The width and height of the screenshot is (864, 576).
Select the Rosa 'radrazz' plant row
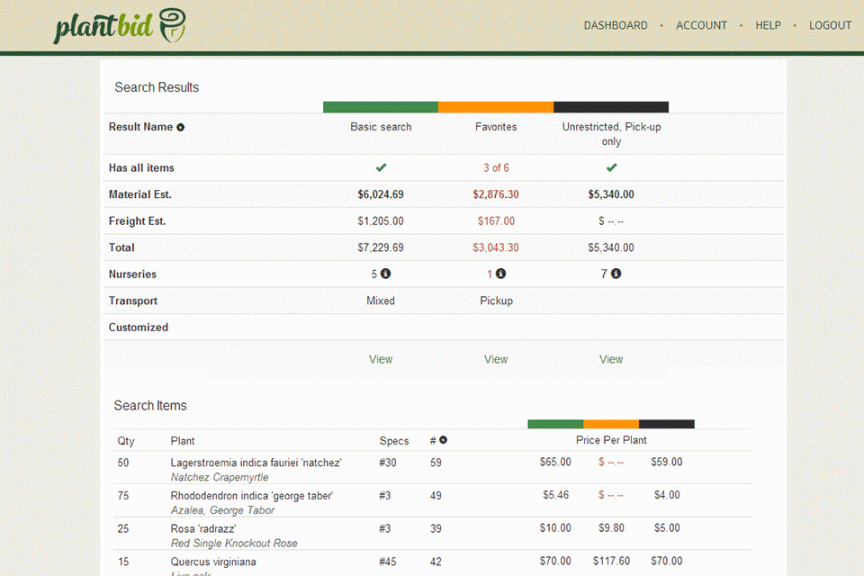(215, 529)
